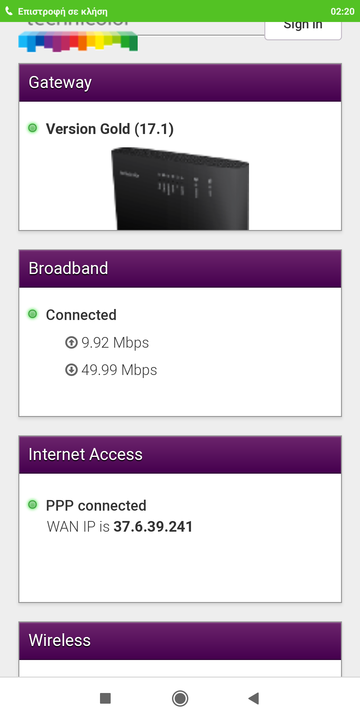Select the WAN IP address 37.6.39.241

pos(153,527)
